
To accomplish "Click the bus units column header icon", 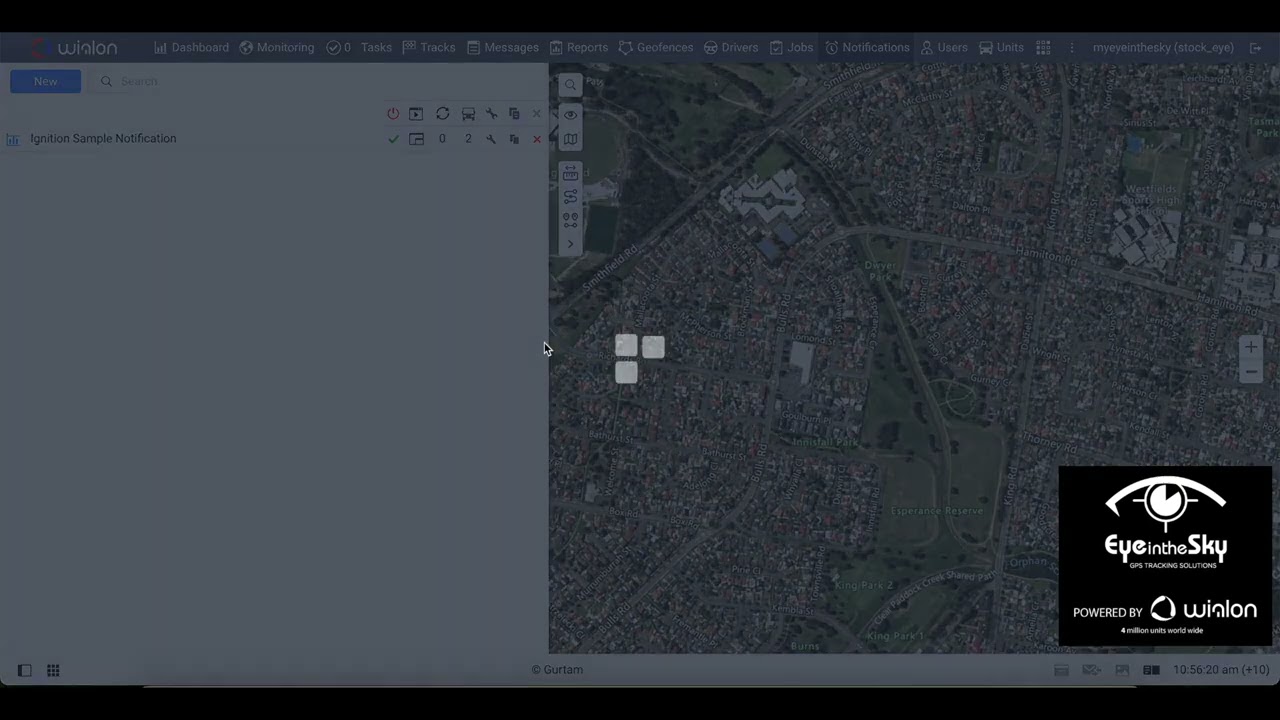I will click(468, 114).
